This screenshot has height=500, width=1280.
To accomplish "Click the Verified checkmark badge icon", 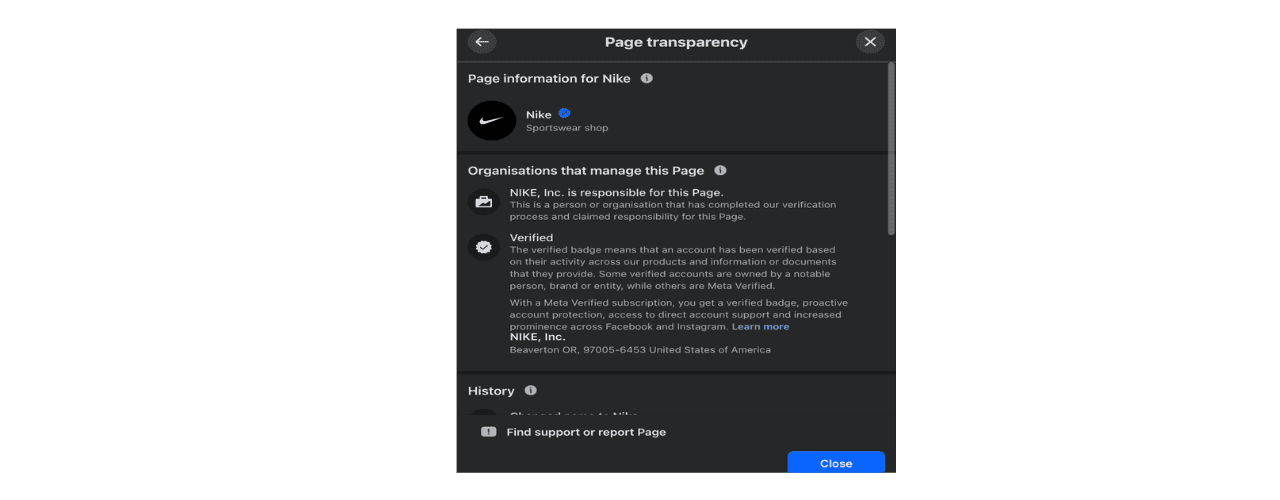I will (484, 247).
